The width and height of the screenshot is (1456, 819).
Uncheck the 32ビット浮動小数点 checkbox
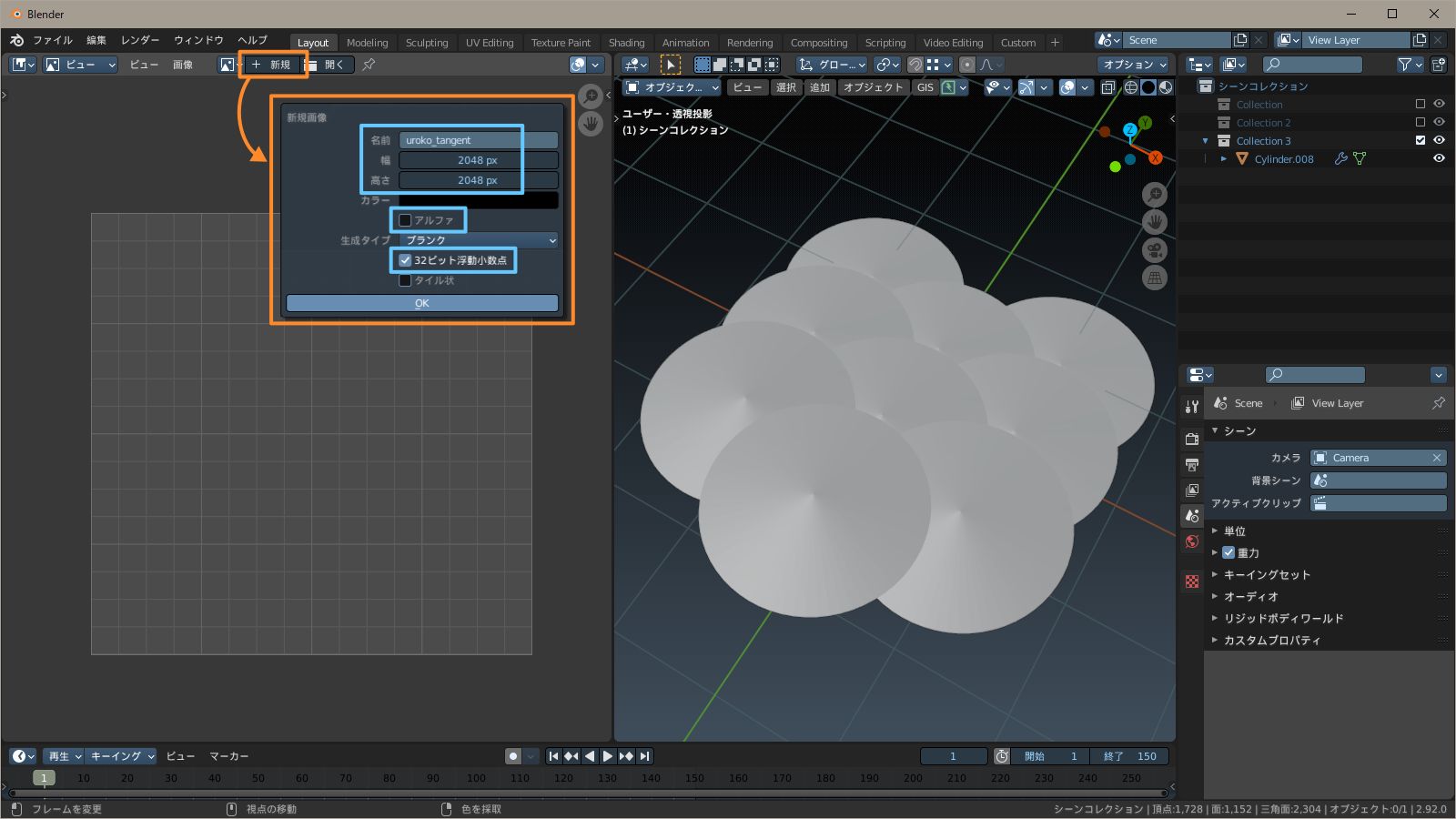pyautogui.click(x=405, y=260)
